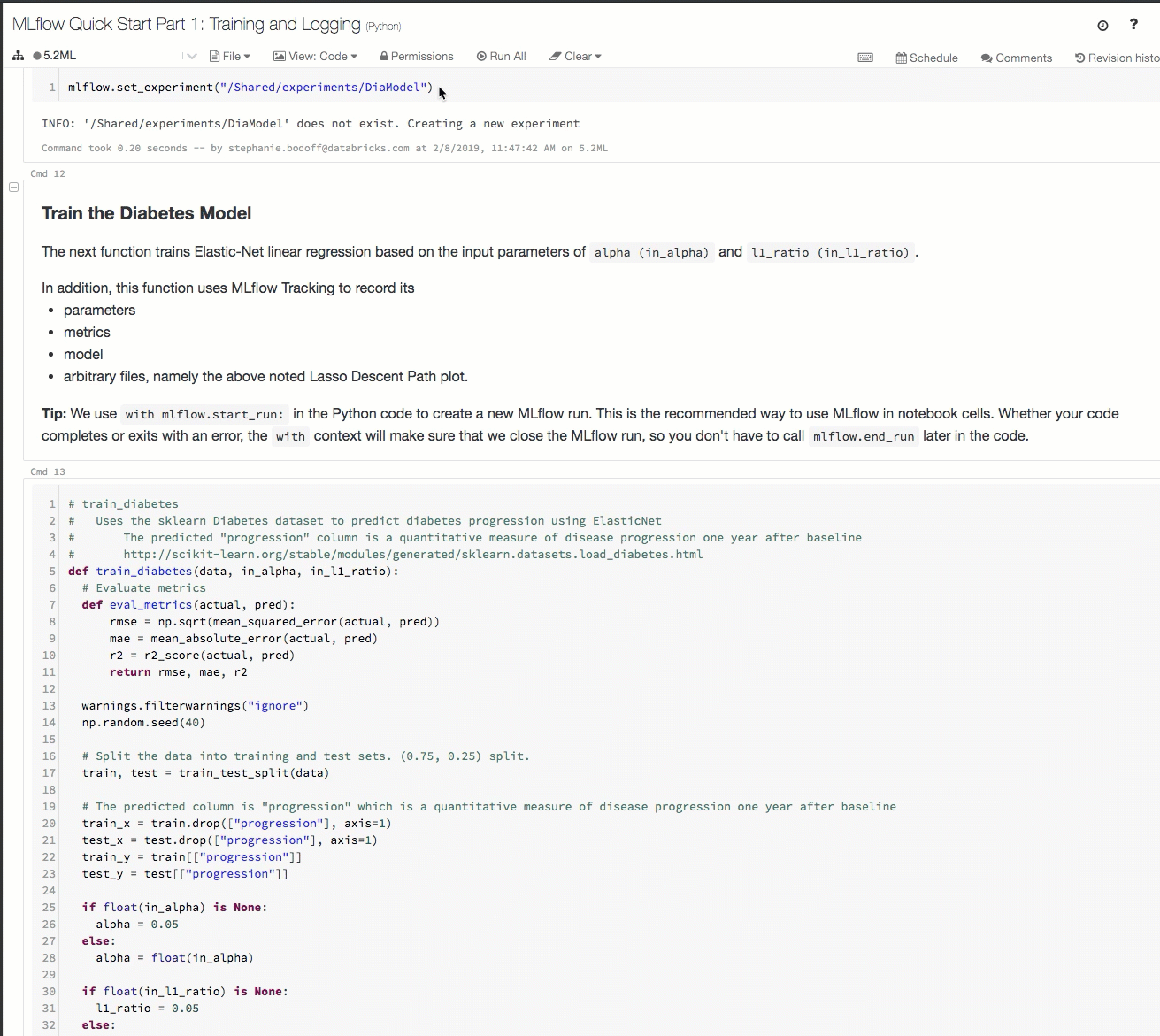Click the warnings.filterwarnings code line
Viewport: 1160px width, 1036px height.
coord(196,706)
